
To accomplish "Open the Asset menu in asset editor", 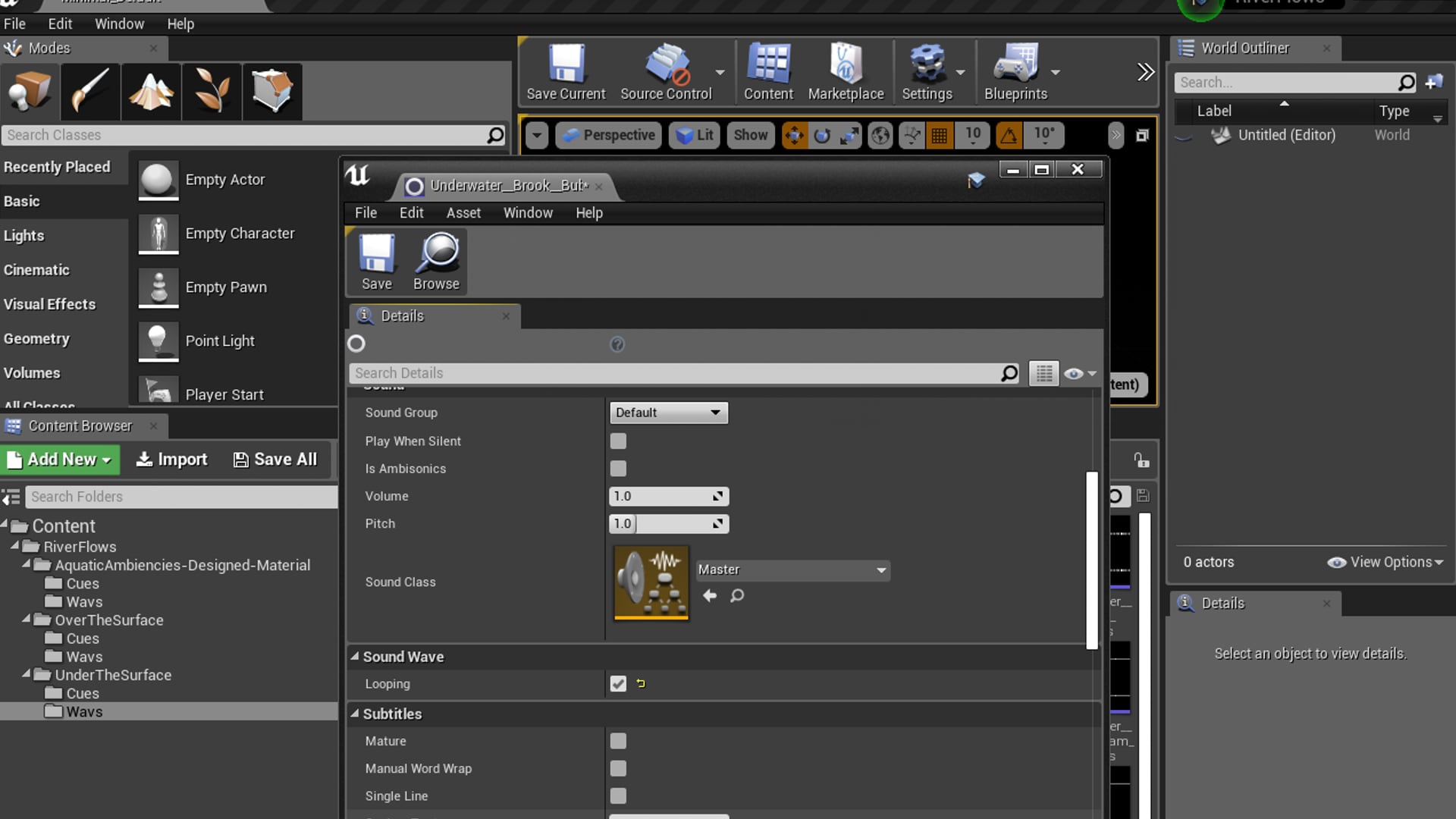I will 463,213.
